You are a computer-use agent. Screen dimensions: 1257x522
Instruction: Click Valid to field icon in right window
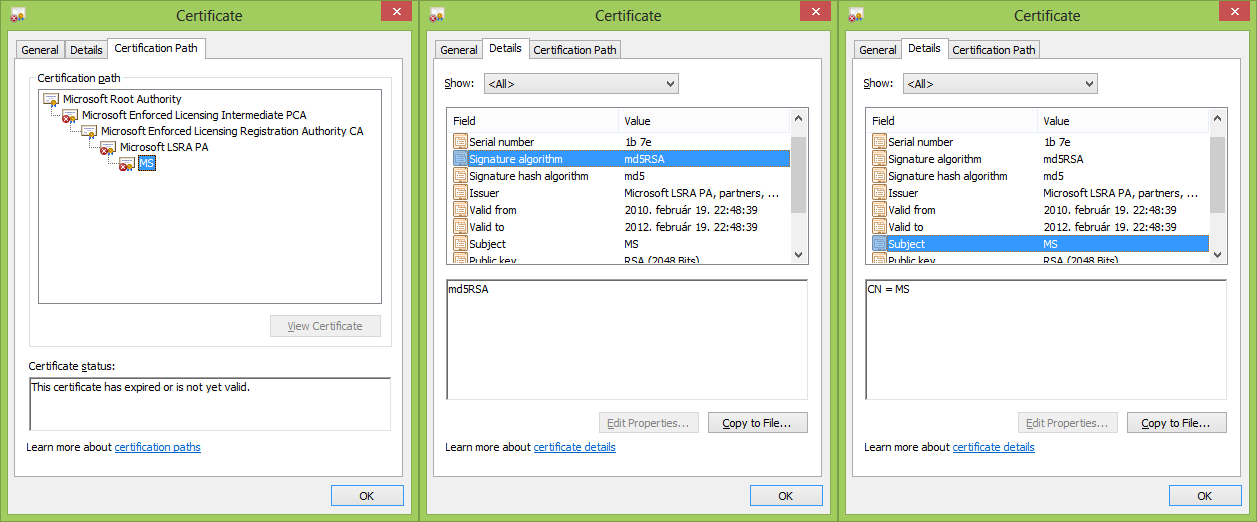(879, 227)
